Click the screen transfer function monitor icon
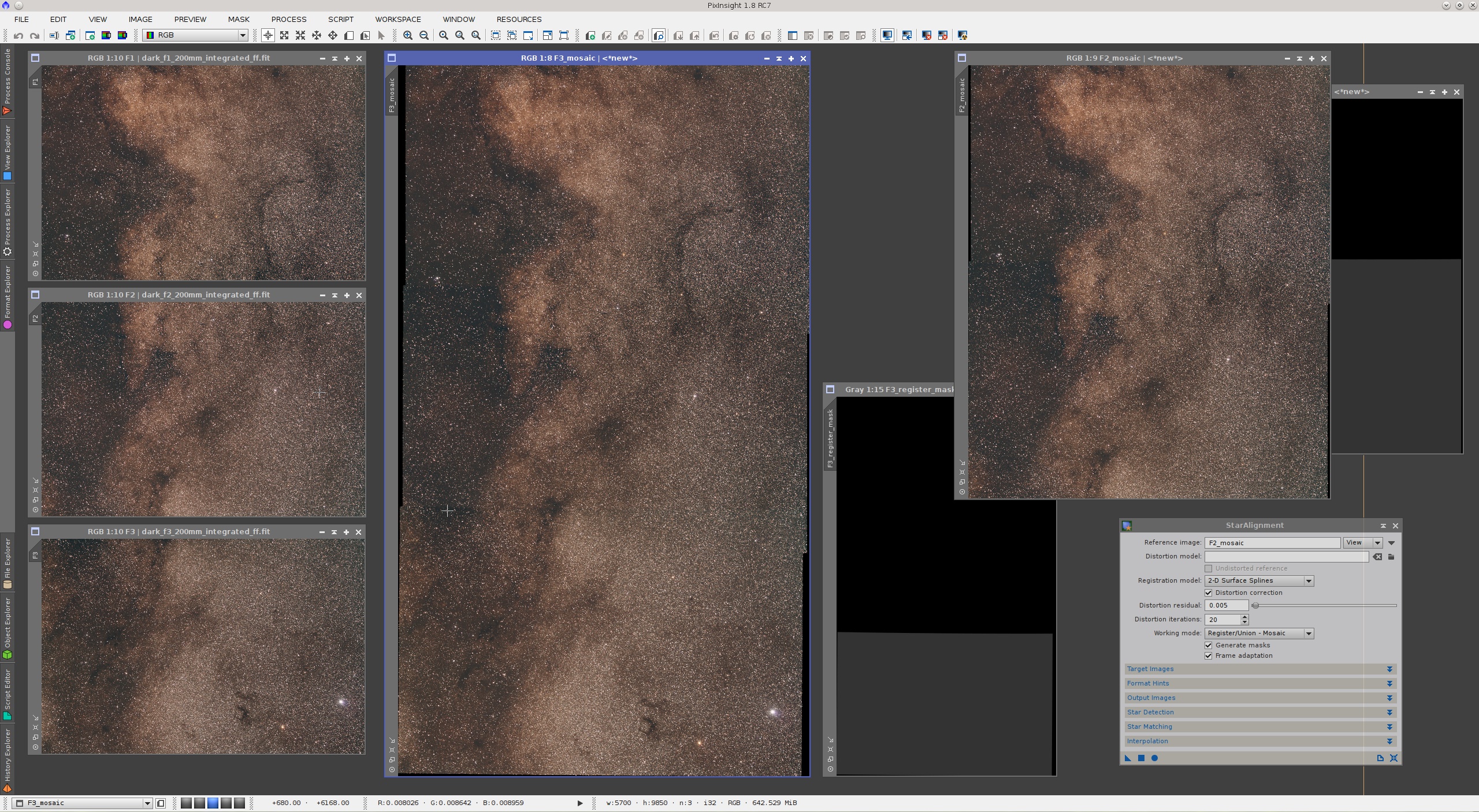 (x=887, y=35)
